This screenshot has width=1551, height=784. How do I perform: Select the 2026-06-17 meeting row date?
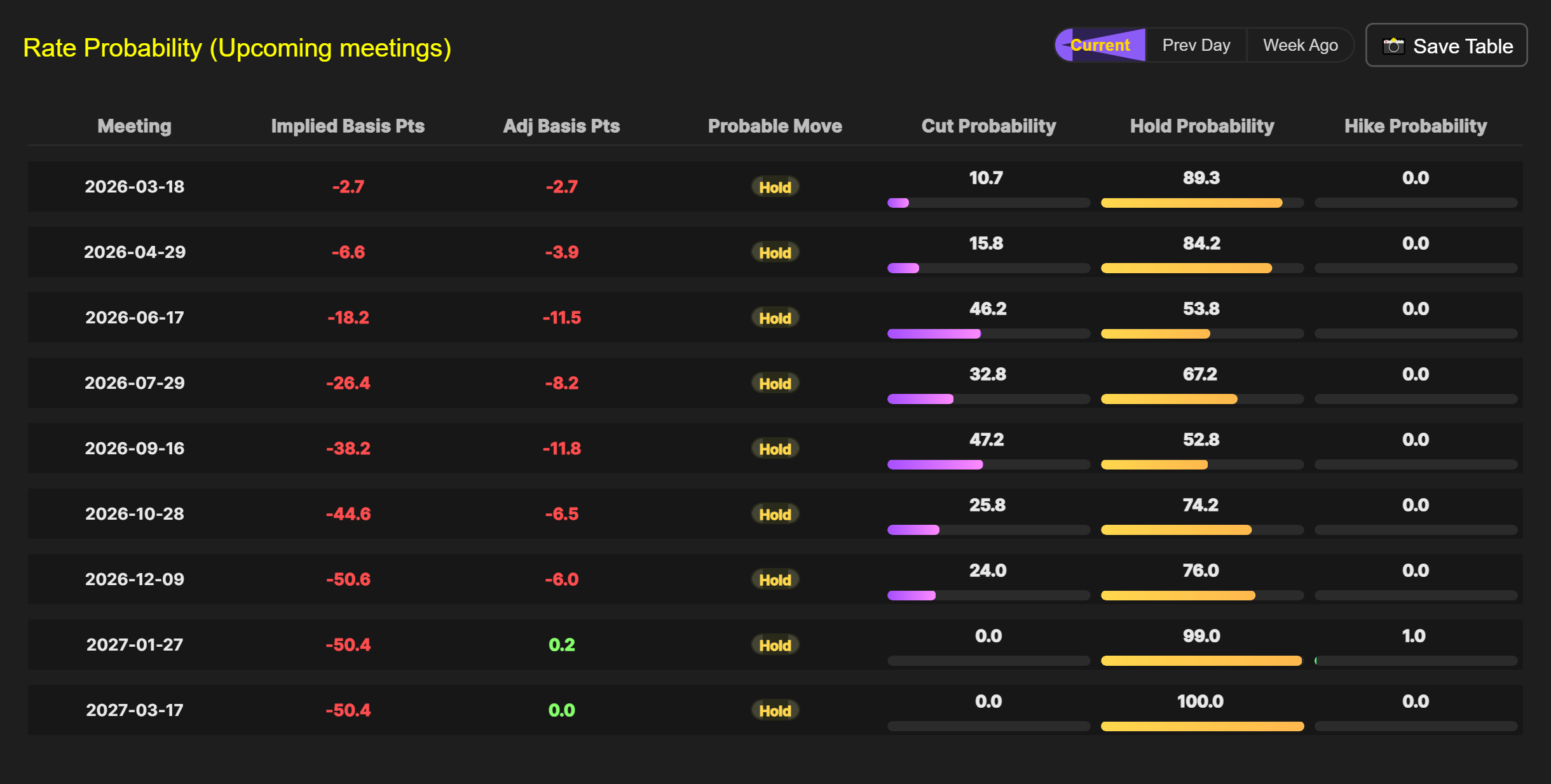point(134,318)
